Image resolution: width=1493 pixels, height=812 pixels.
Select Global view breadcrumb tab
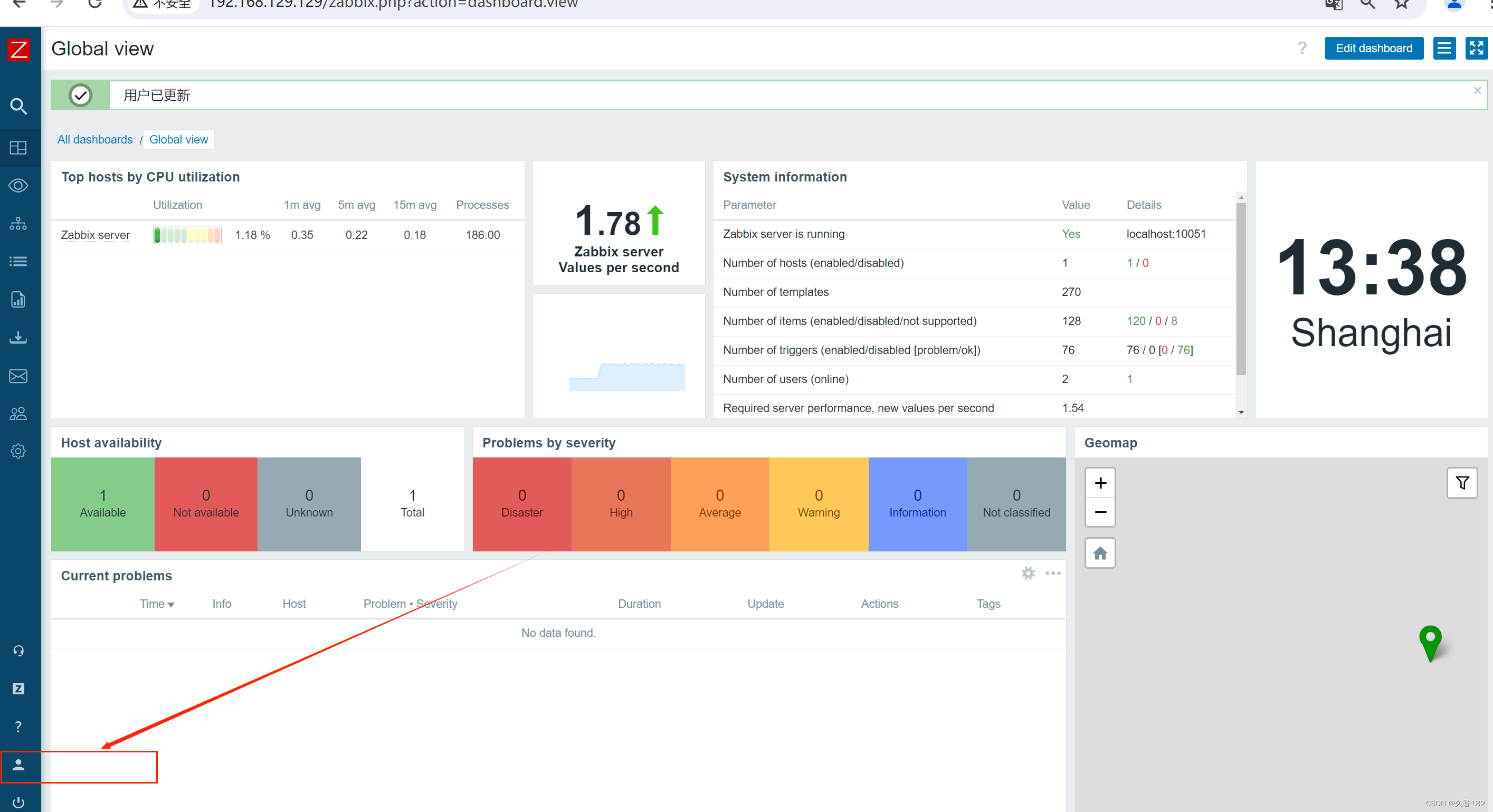tap(178, 140)
